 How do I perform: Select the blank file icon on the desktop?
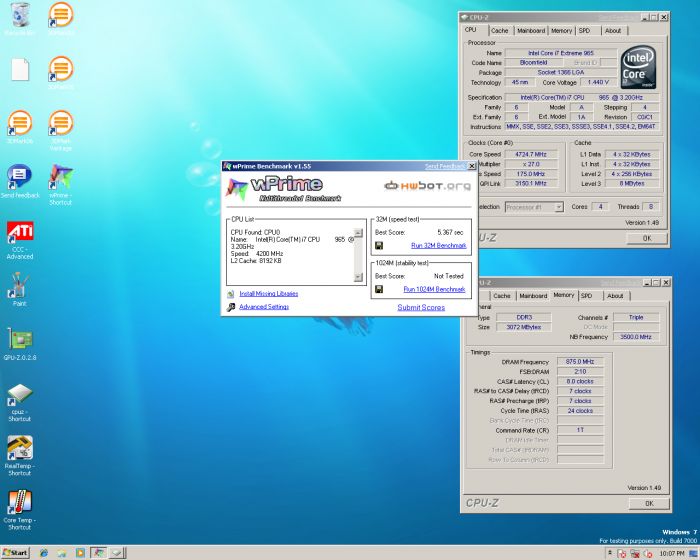click(20, 70)
